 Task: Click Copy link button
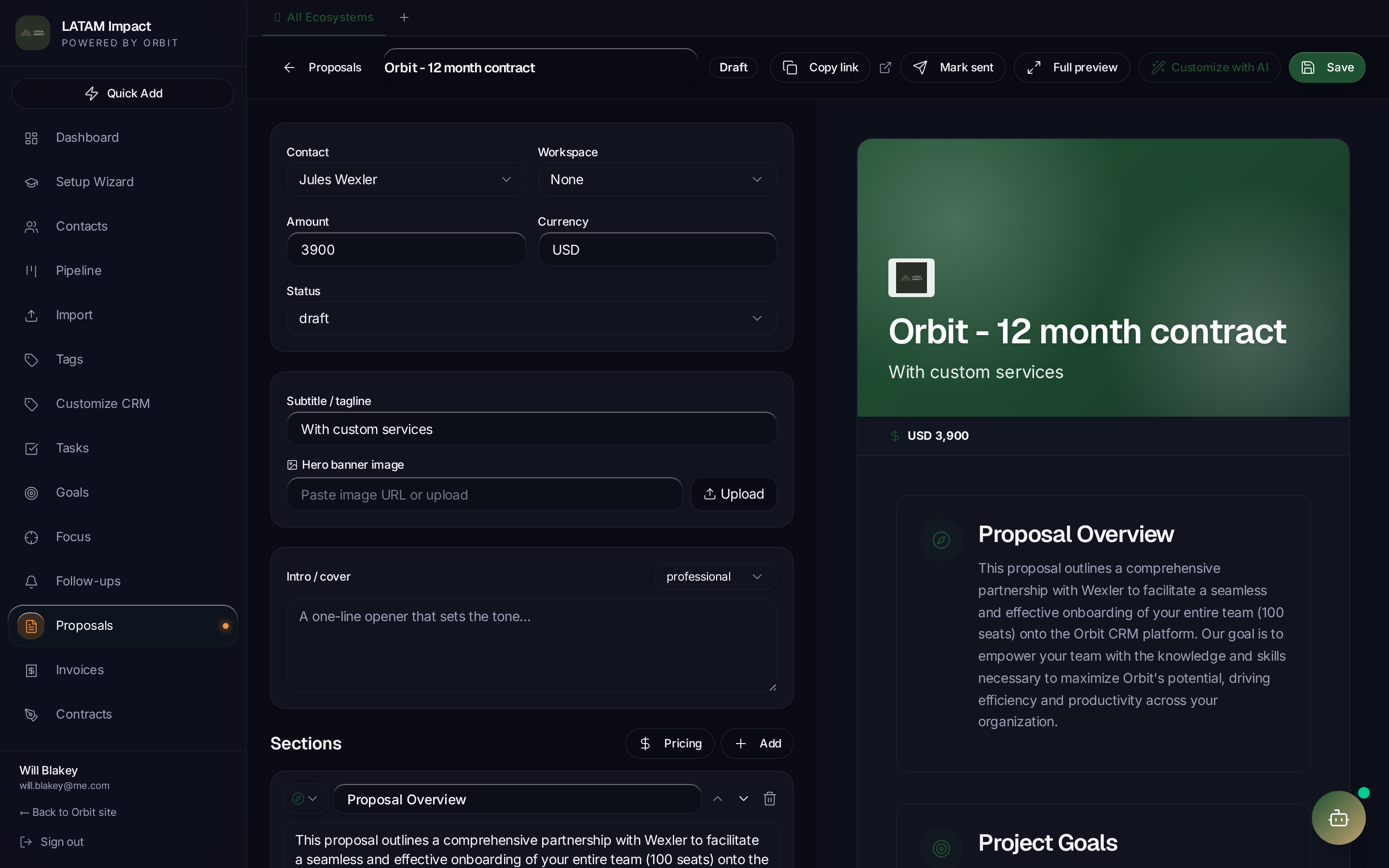coord(819,68)
